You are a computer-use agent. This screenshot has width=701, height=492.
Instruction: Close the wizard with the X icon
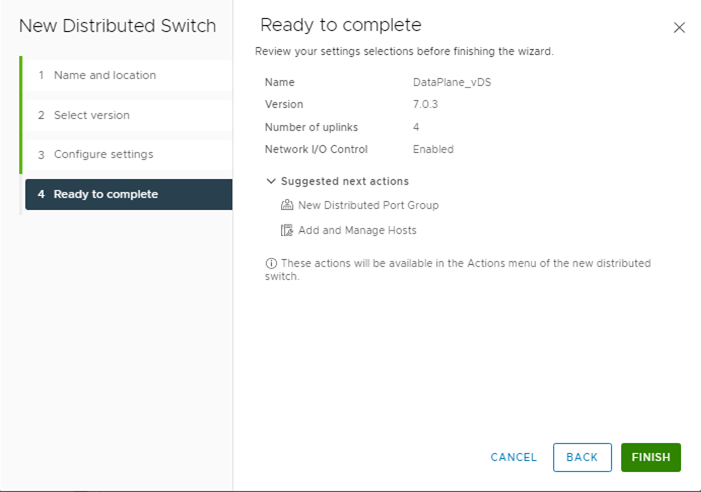coord(679,28)
